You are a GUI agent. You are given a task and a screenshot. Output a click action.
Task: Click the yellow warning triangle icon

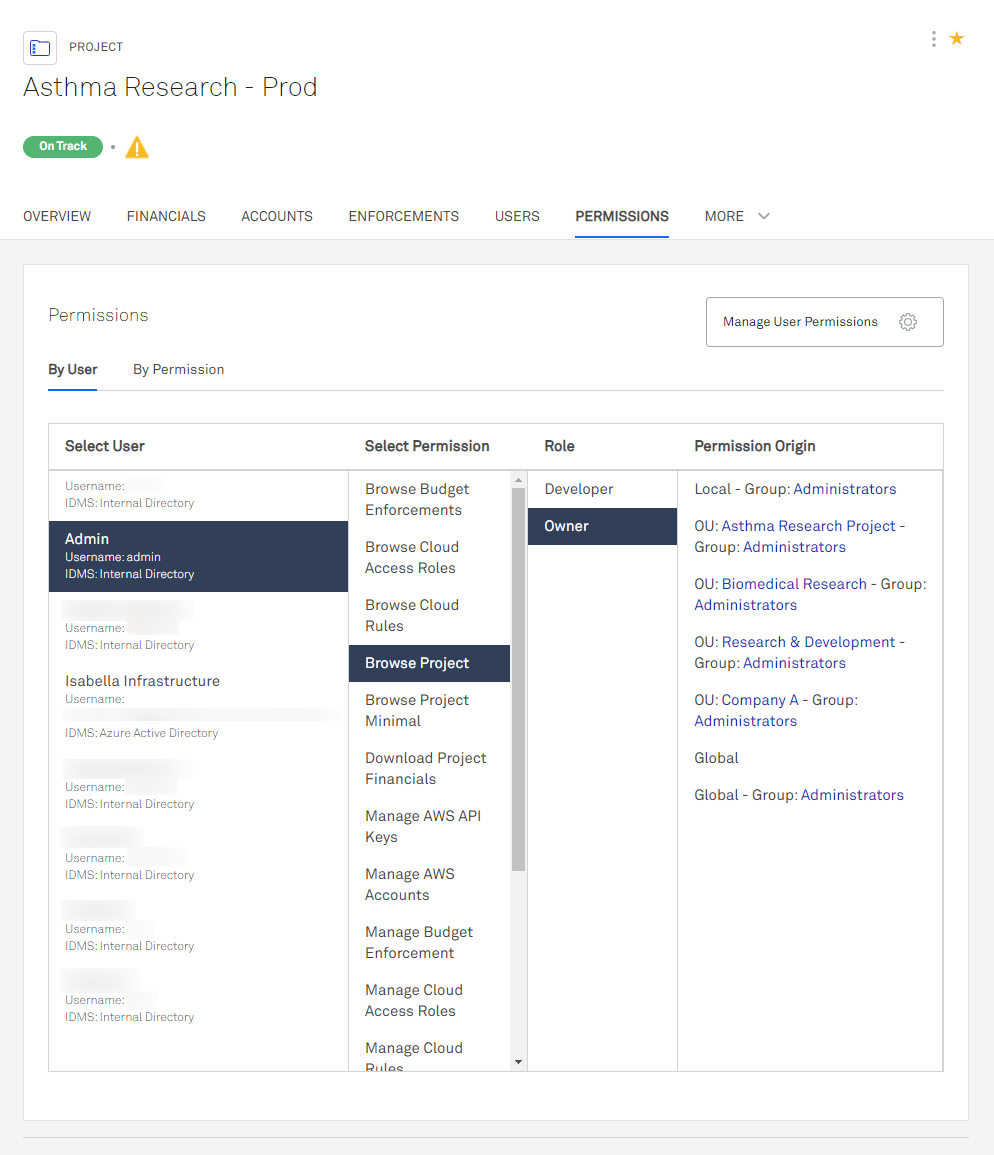pos(137,147)
